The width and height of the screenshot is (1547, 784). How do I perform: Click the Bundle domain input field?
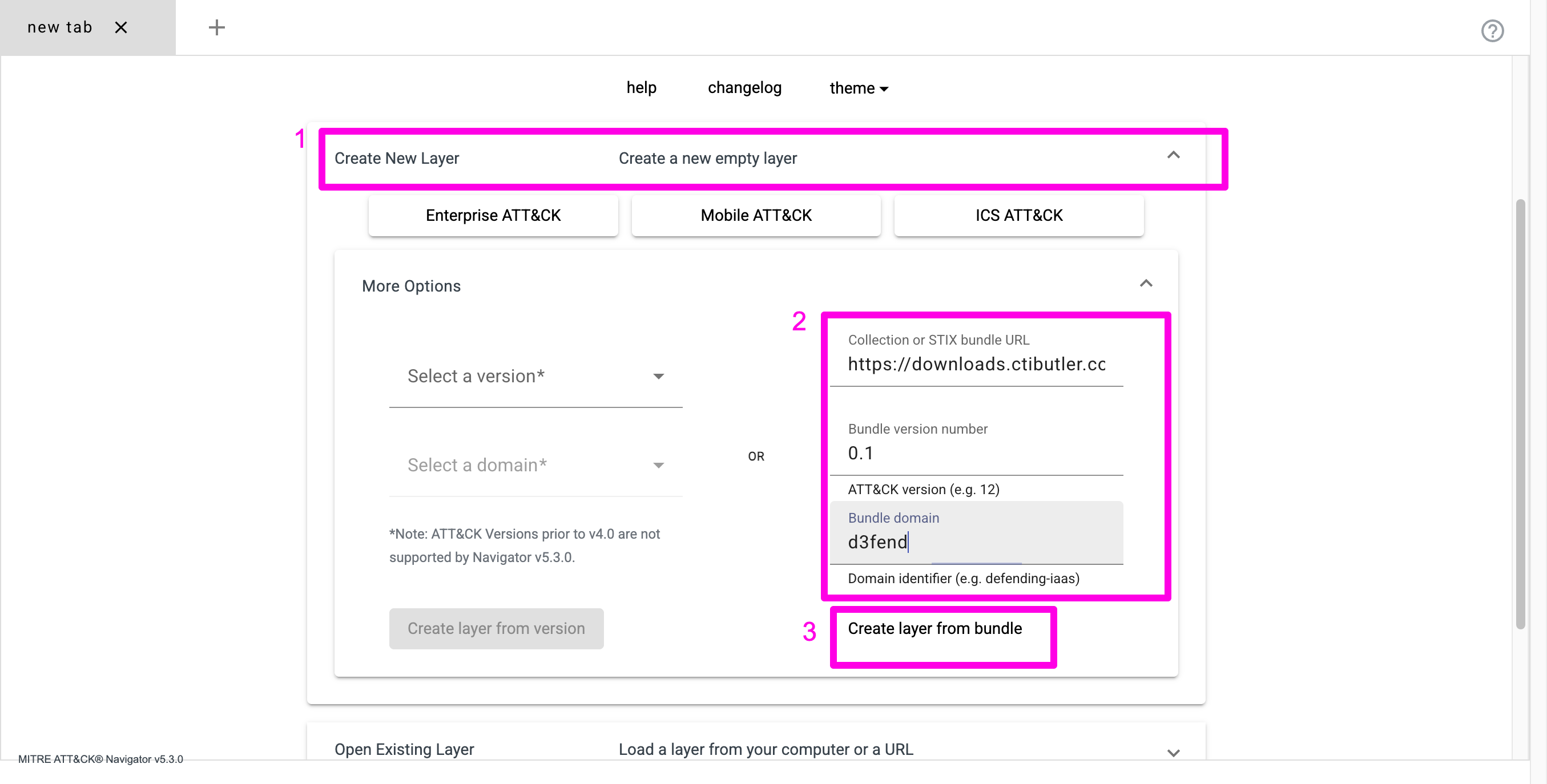[x=976, y=542]
